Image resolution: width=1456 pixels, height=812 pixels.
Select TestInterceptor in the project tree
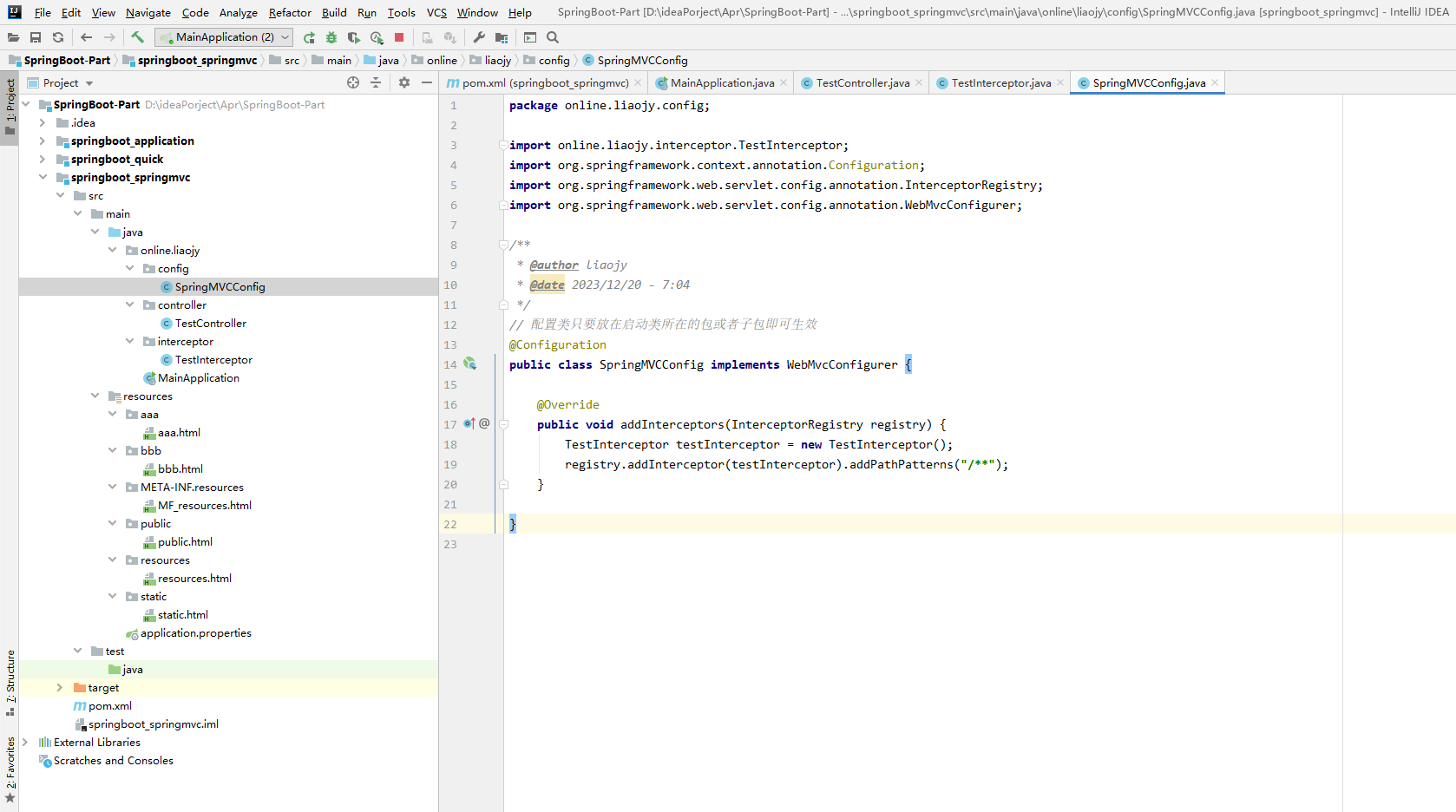click(213, 359)
